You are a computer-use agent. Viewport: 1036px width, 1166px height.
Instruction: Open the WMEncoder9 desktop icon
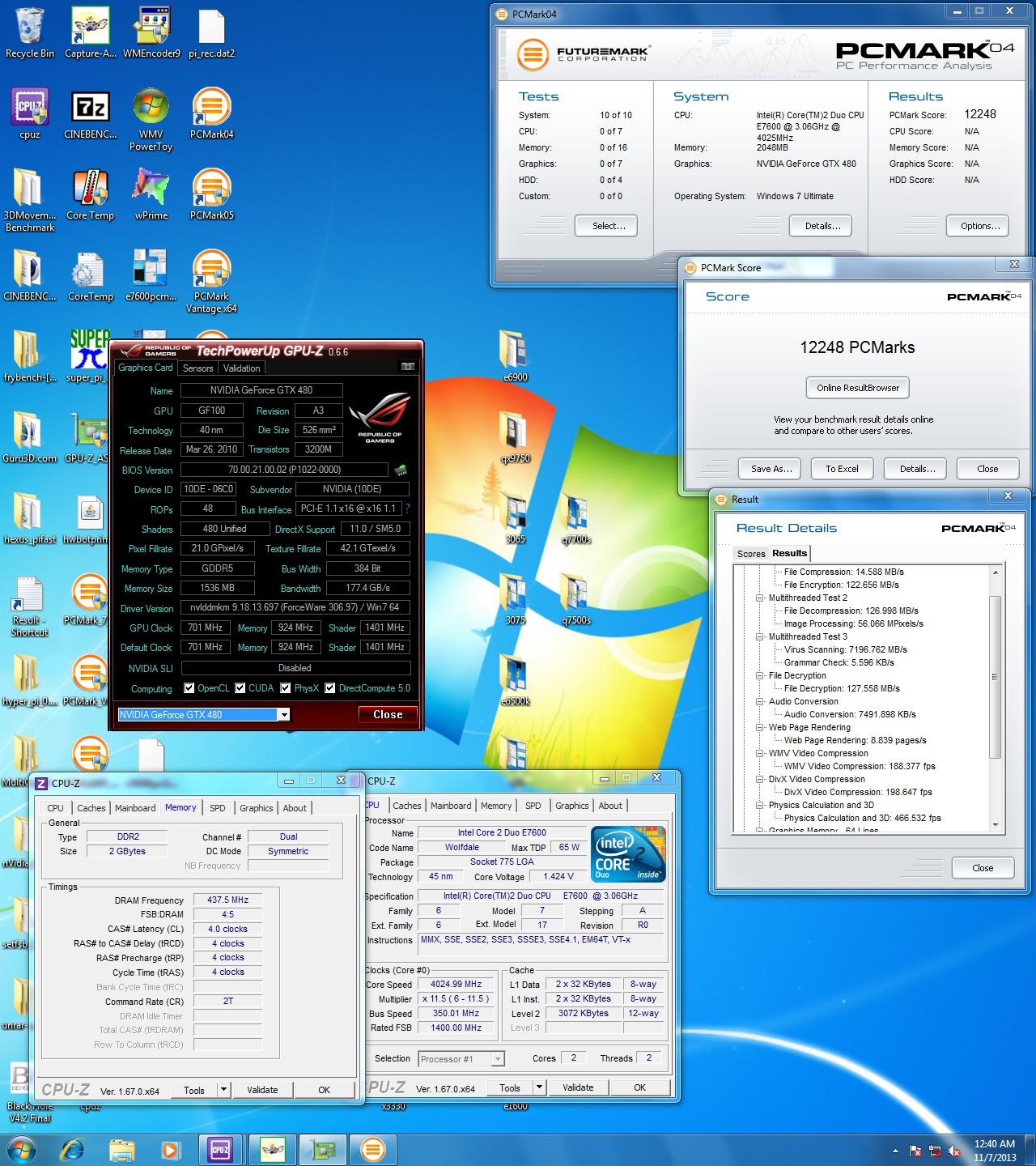pos(151,32)
